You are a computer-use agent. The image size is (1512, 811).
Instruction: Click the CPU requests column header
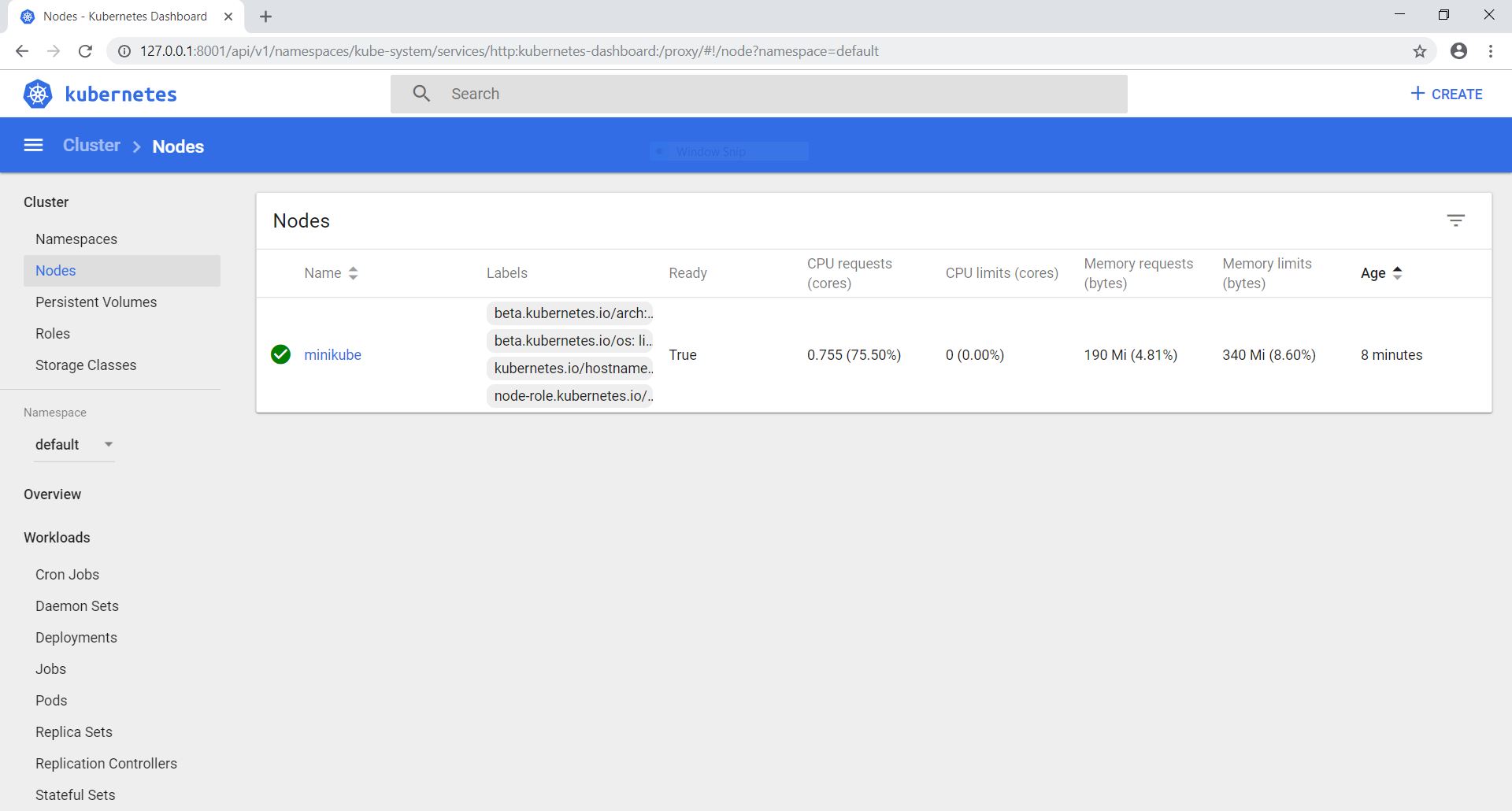tap(850, 273)
